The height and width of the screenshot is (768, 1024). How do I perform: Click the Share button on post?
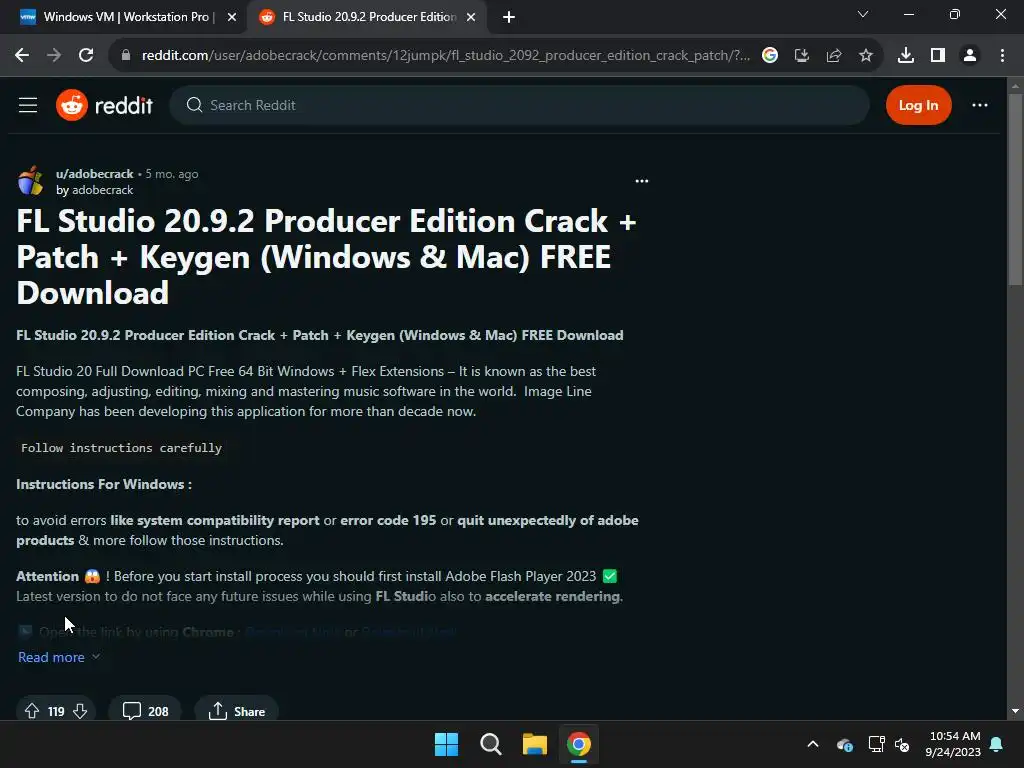pos(237,711)
